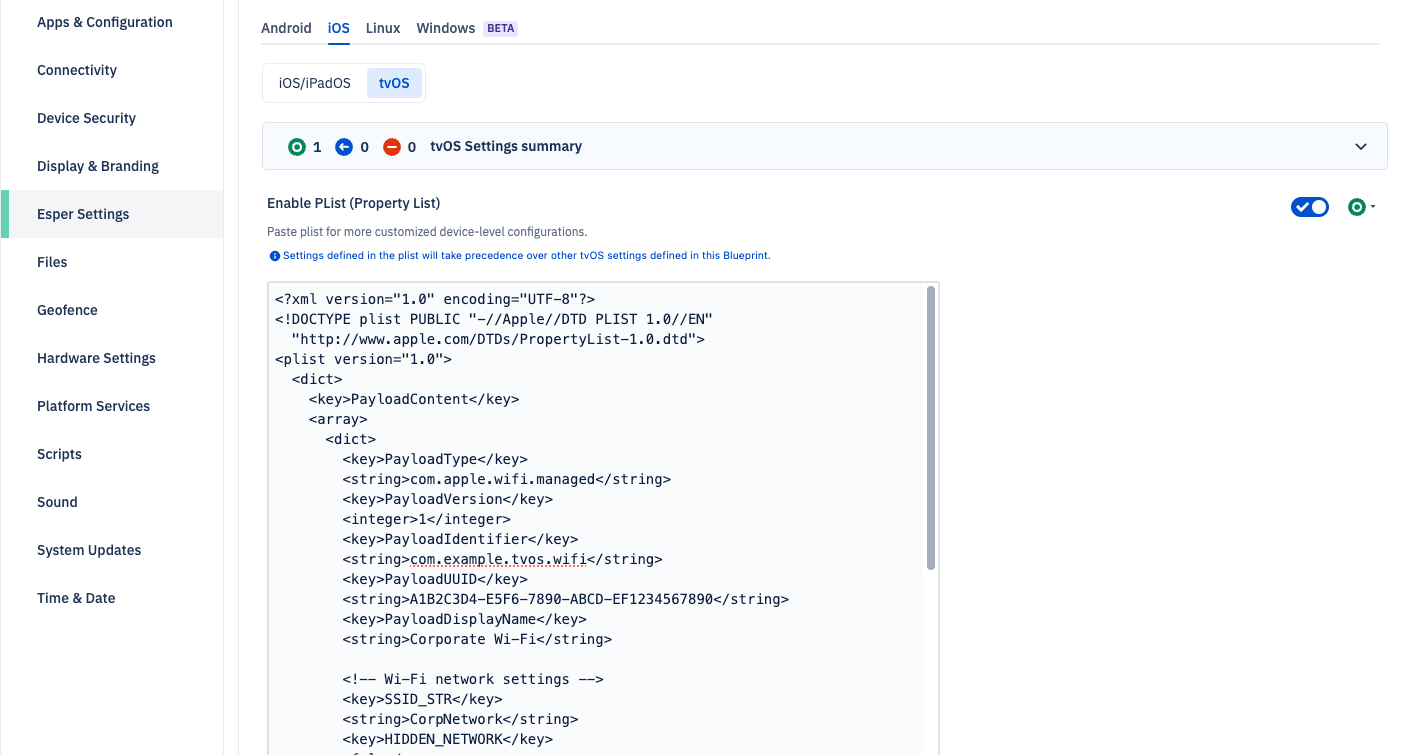This screenshot has height=755, width=1418.
Task: Click the SSID_STR key line
Action: [422, 699]
